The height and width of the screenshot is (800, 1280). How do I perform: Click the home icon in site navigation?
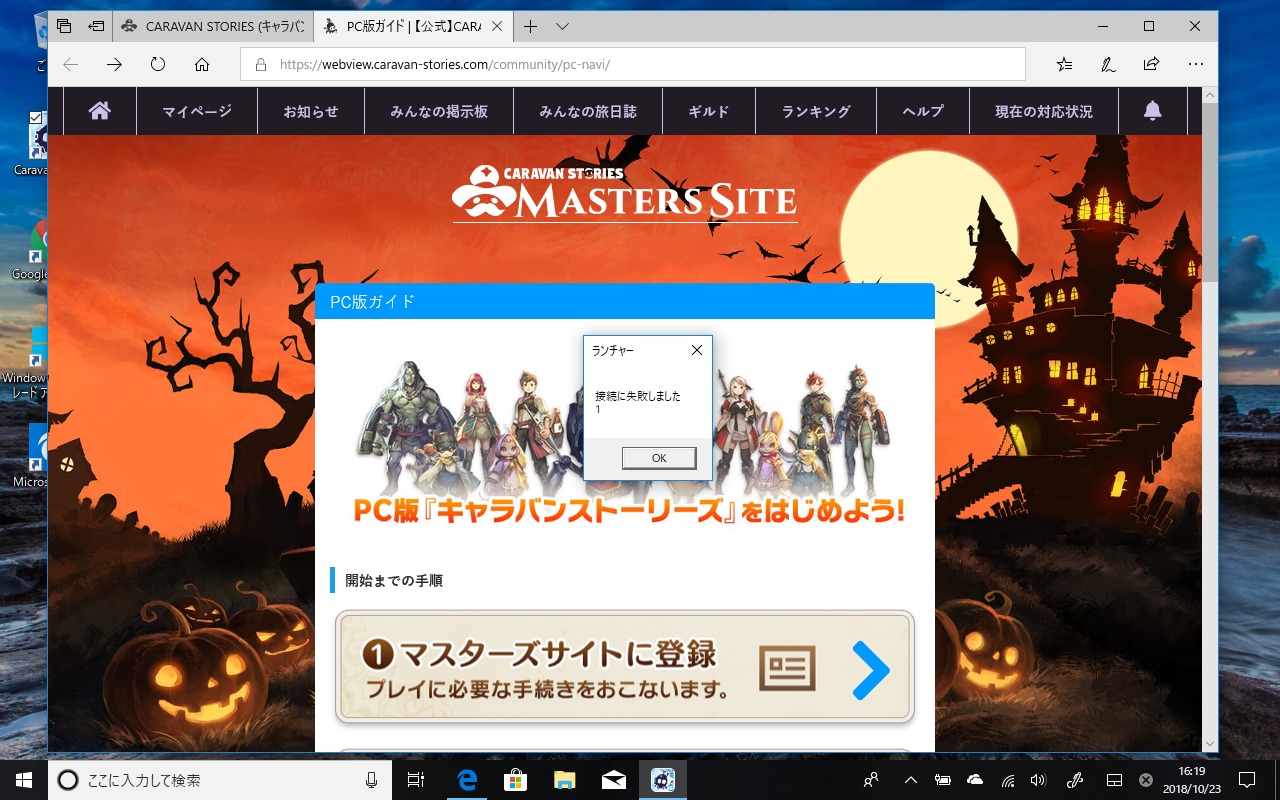point(100,111)
